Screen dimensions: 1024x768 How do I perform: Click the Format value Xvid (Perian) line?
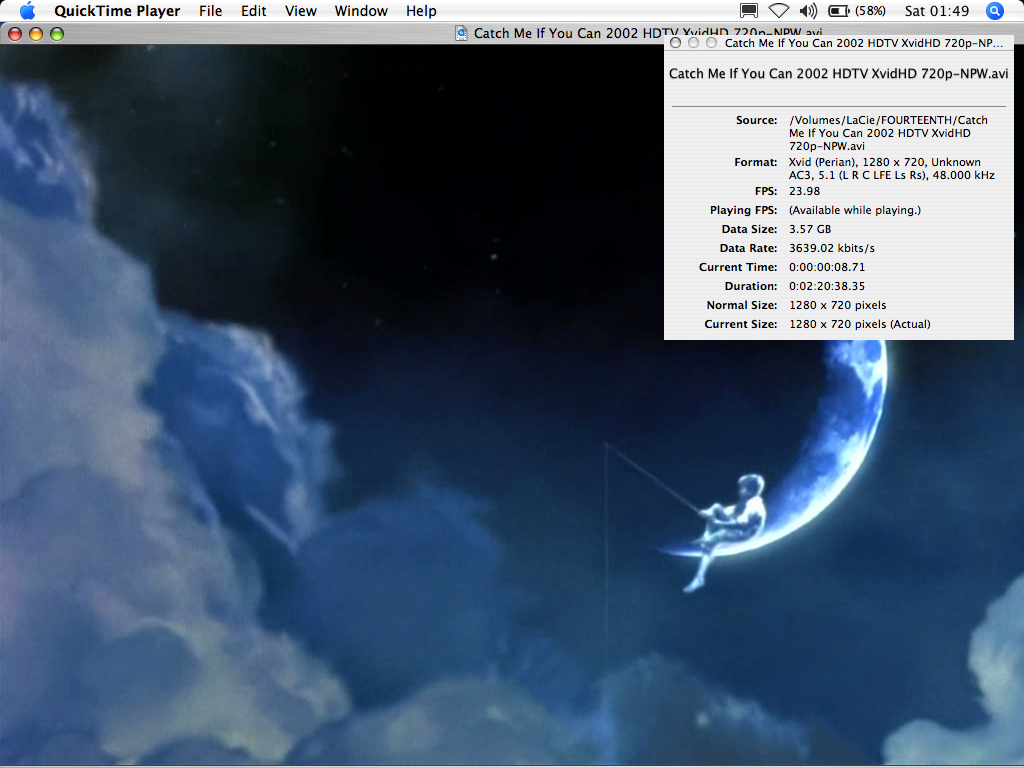[884, 162]
